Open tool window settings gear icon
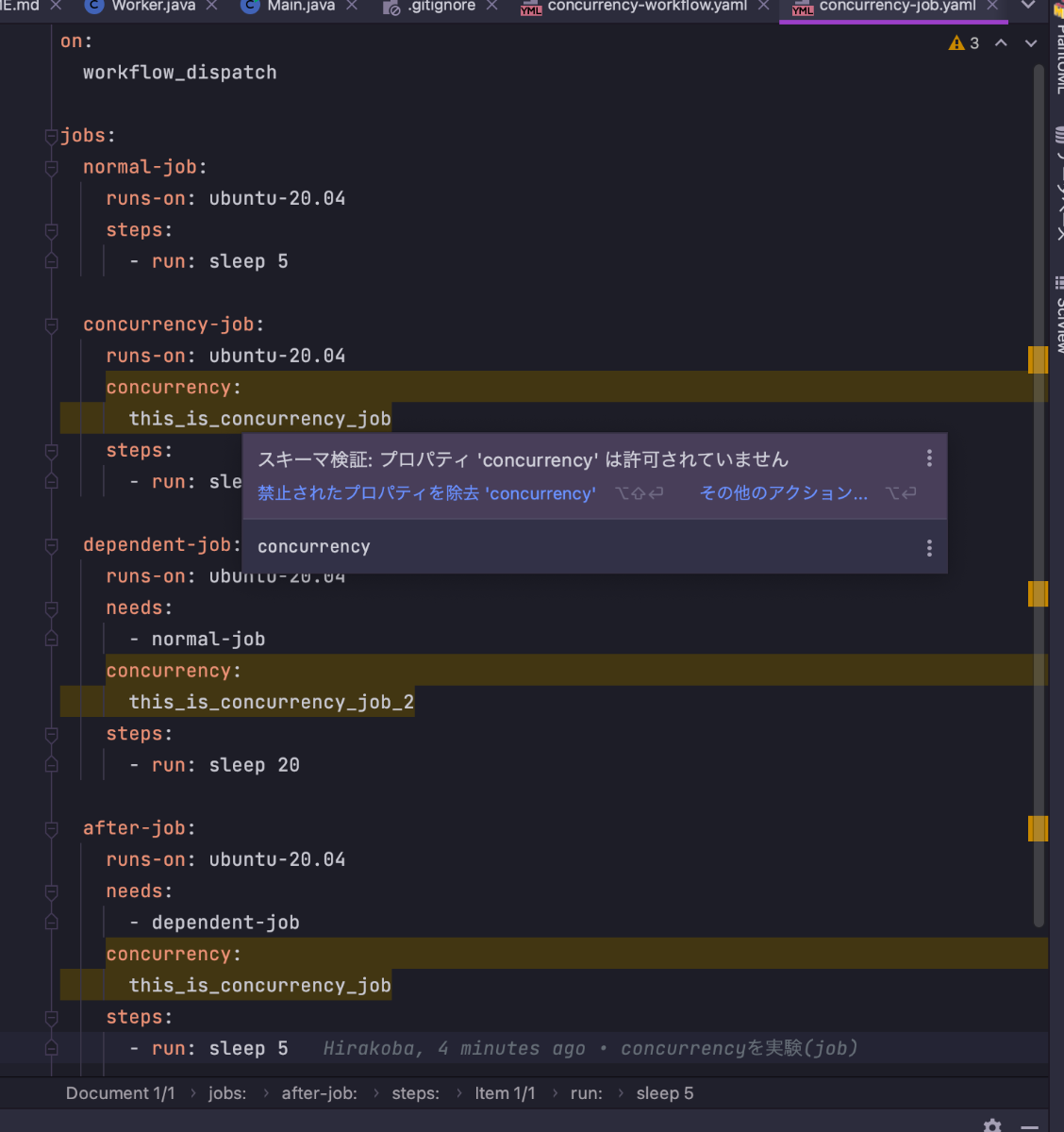The image size is (1064, 1132). point(992,1125)
